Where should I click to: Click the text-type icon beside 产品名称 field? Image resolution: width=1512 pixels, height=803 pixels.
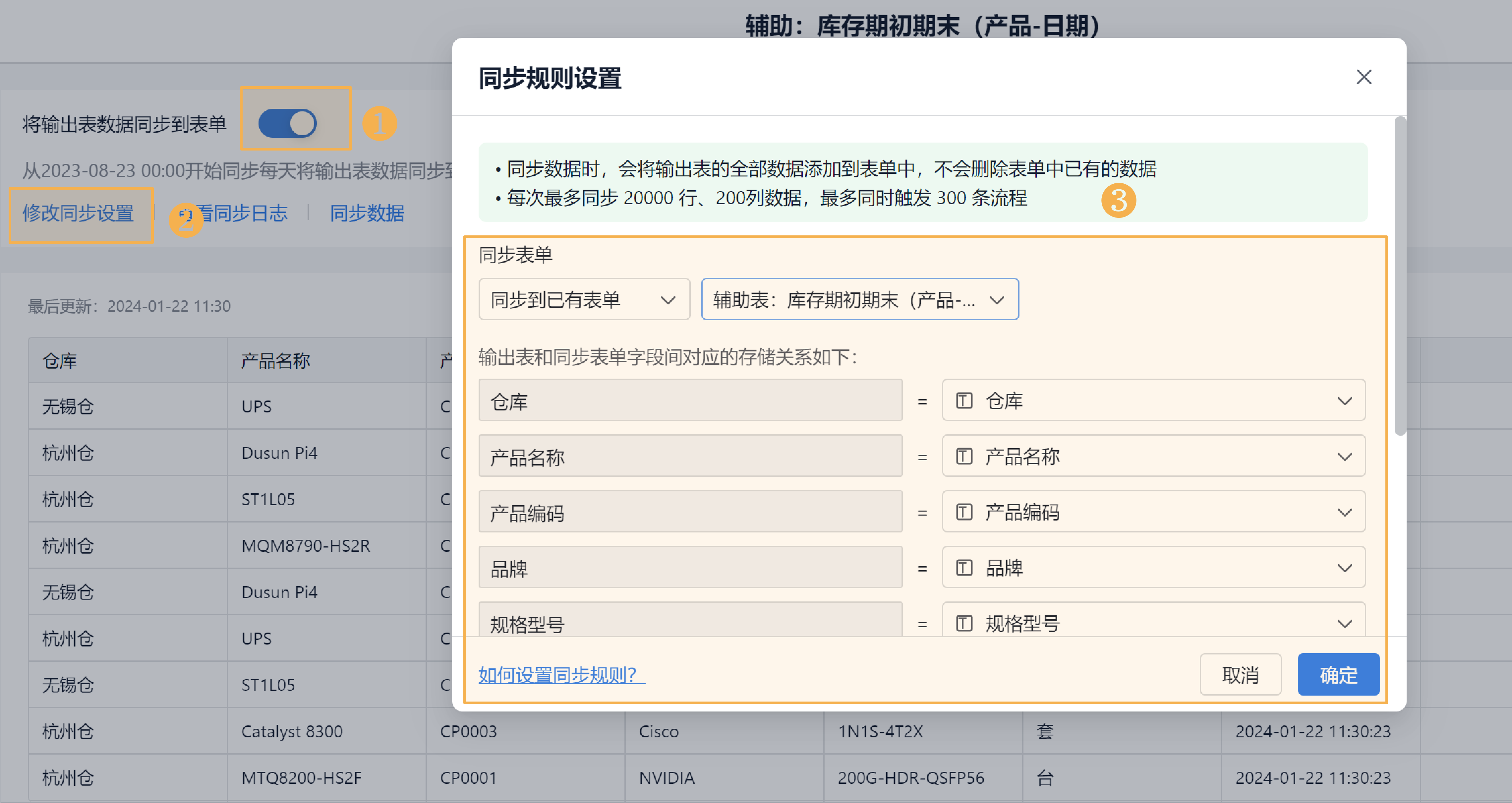pyautogui.click(x=964, y=456)
